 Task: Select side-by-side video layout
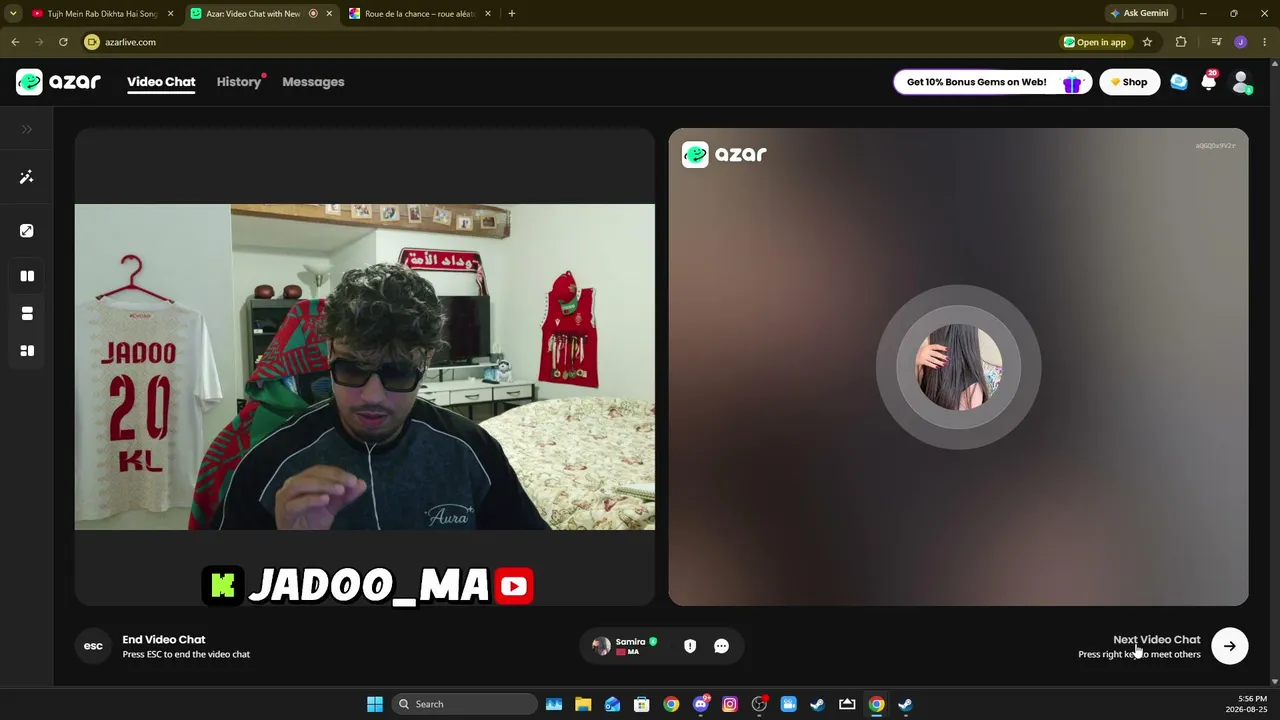click(27, 276)
